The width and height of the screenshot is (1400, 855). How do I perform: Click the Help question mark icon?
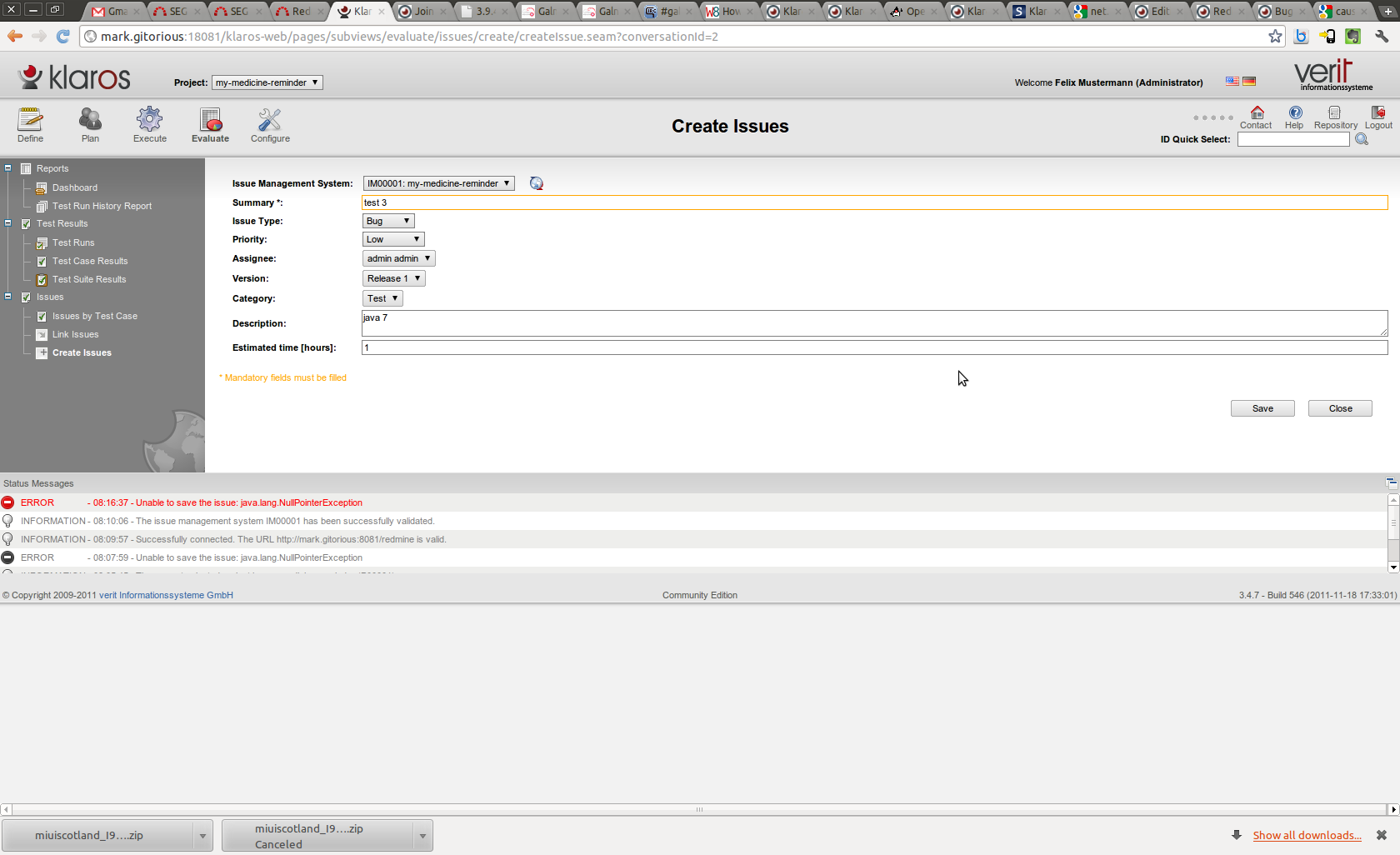1295,112
